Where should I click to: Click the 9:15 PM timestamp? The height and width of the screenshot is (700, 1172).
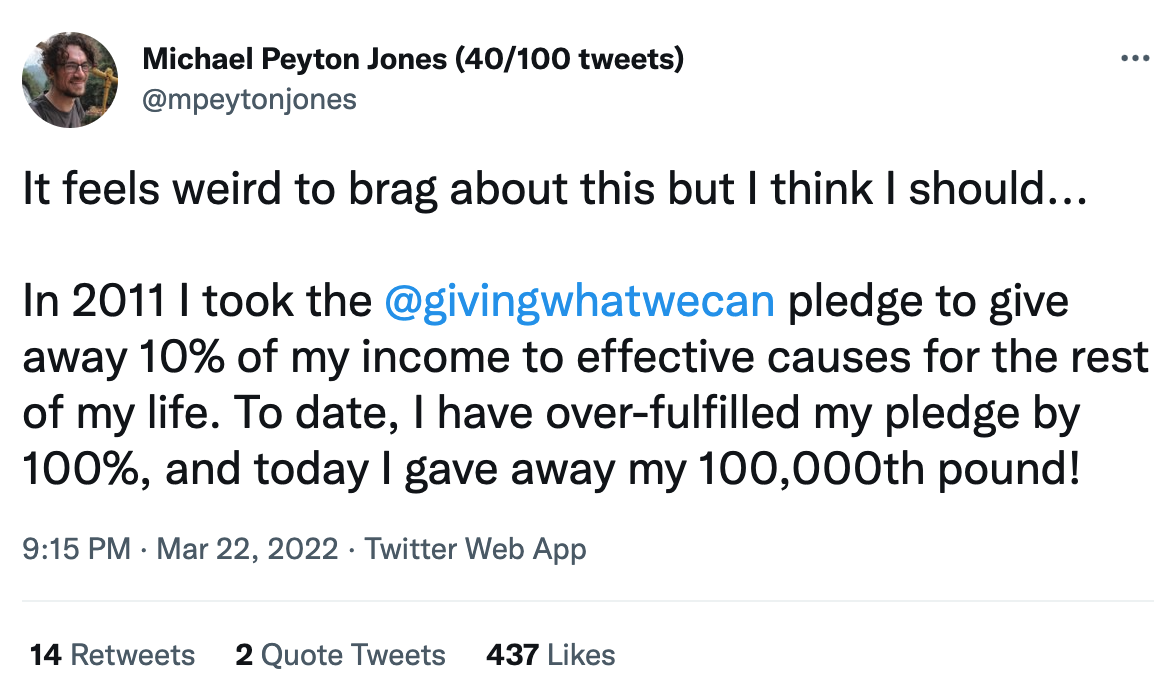coord(76,548)
